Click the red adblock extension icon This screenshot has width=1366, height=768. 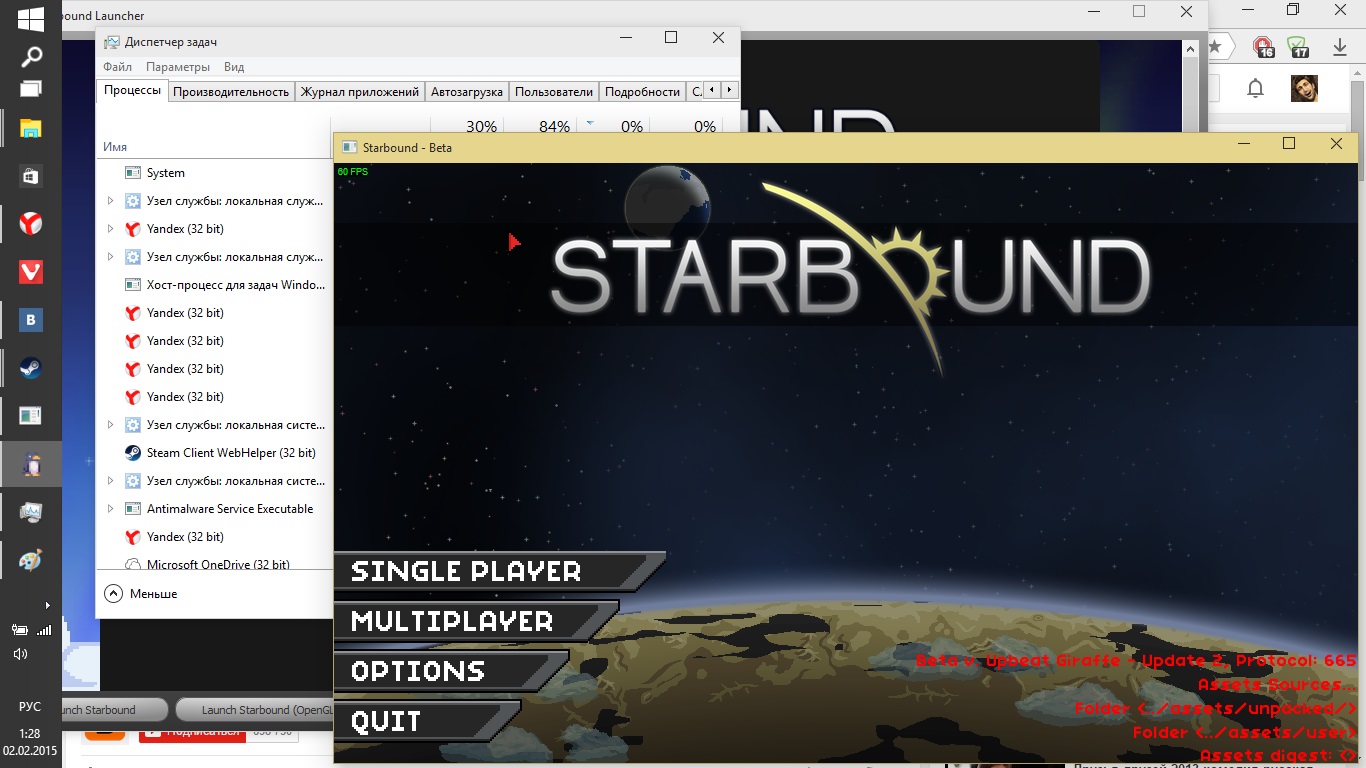(1264, 47)
